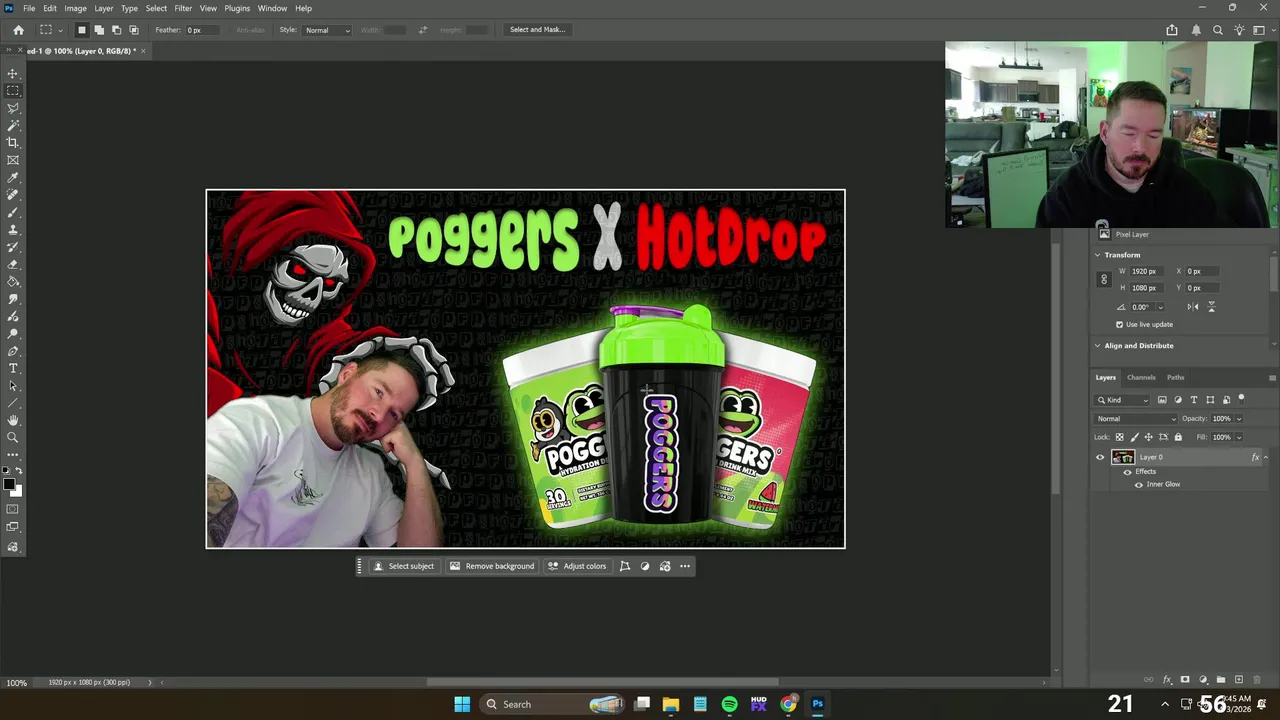Screen dimensions: 1280x720
Task: Select the History Brush tool
Action: [x=13, y=247]
